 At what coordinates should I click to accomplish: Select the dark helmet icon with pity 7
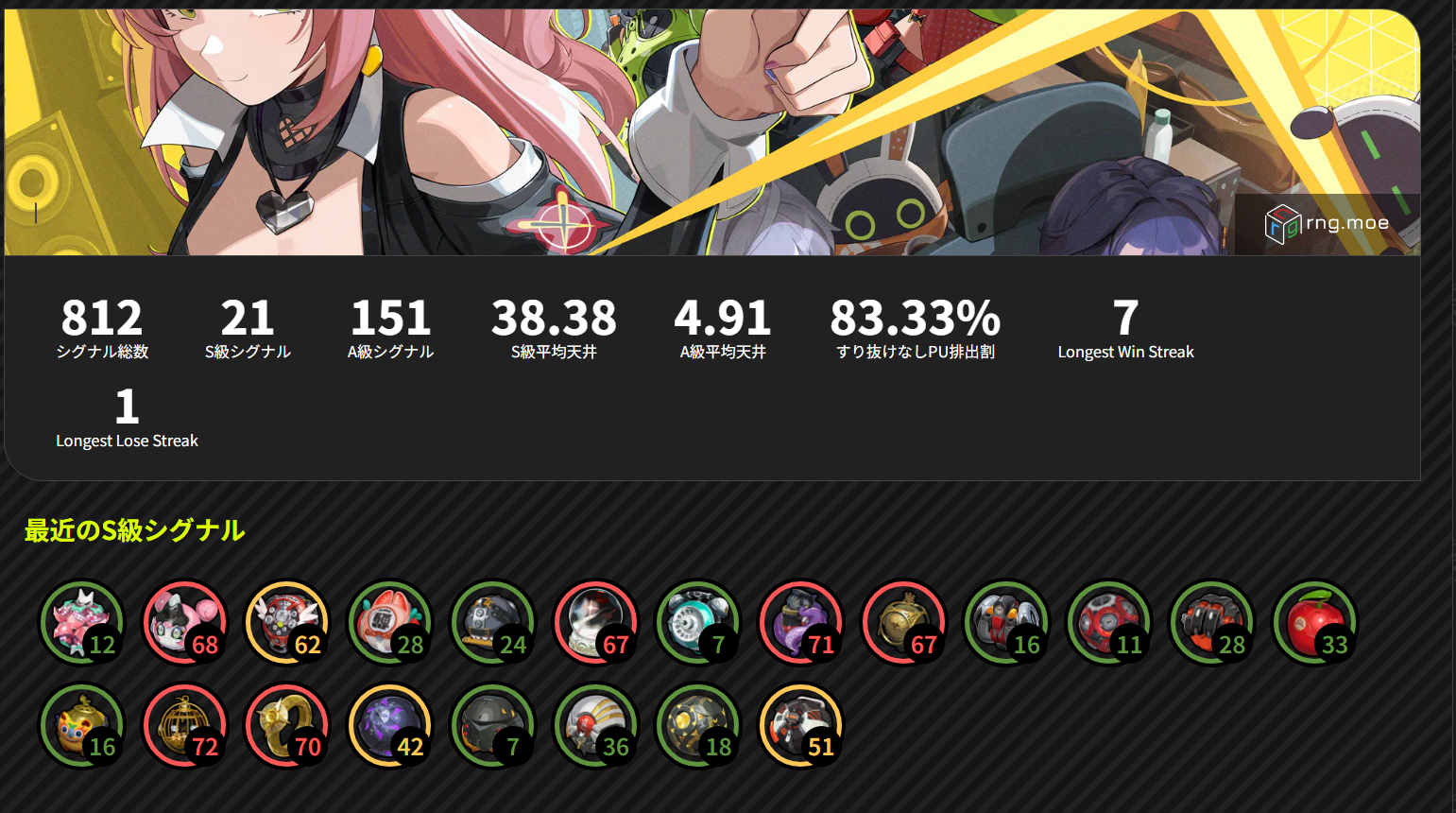point(493,725)
